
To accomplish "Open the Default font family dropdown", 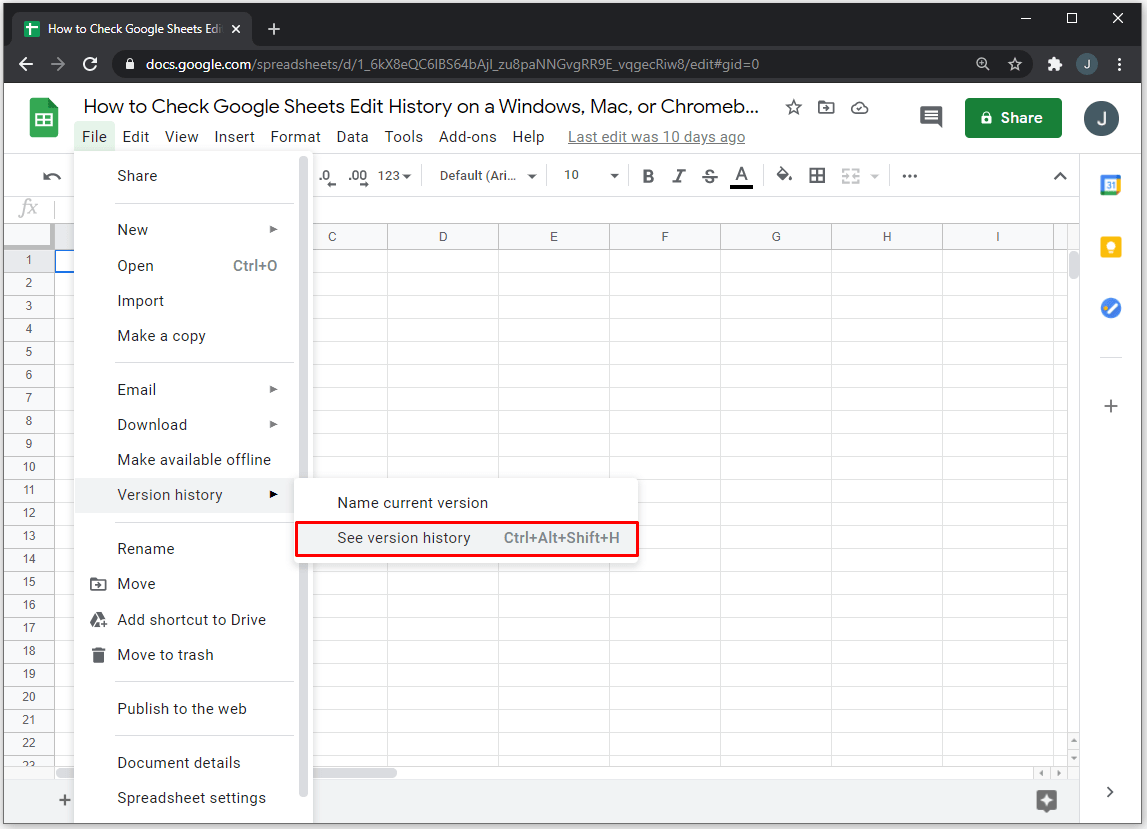I will point(488,176).
